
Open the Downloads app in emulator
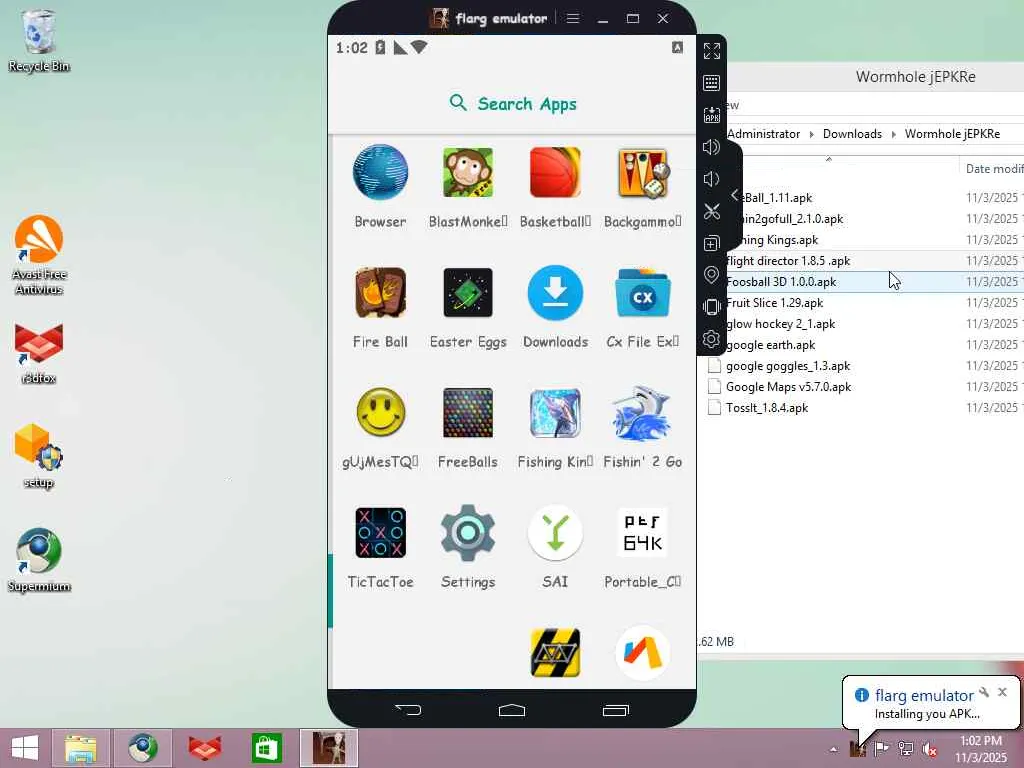[555, 293]
